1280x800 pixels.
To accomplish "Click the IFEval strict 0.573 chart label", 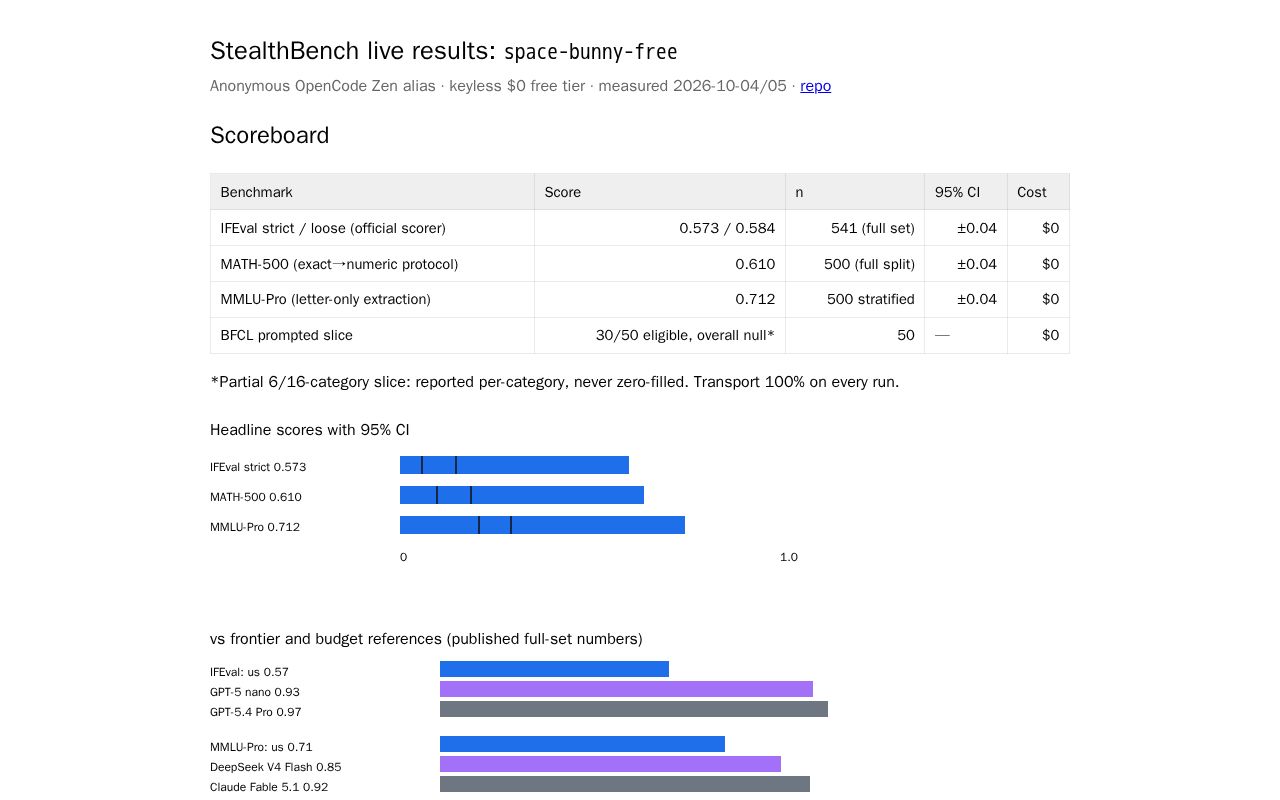I will tap(258, 467).
